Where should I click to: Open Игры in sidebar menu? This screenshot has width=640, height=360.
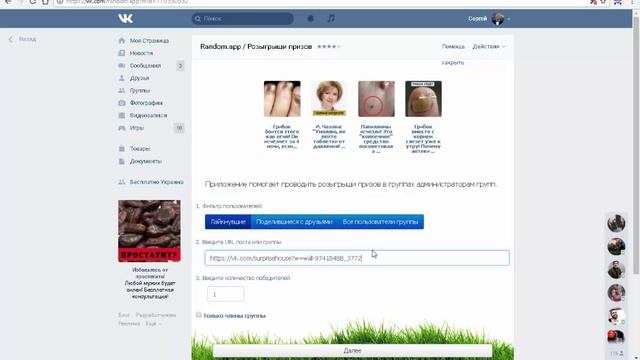click(x=137, y=128)
